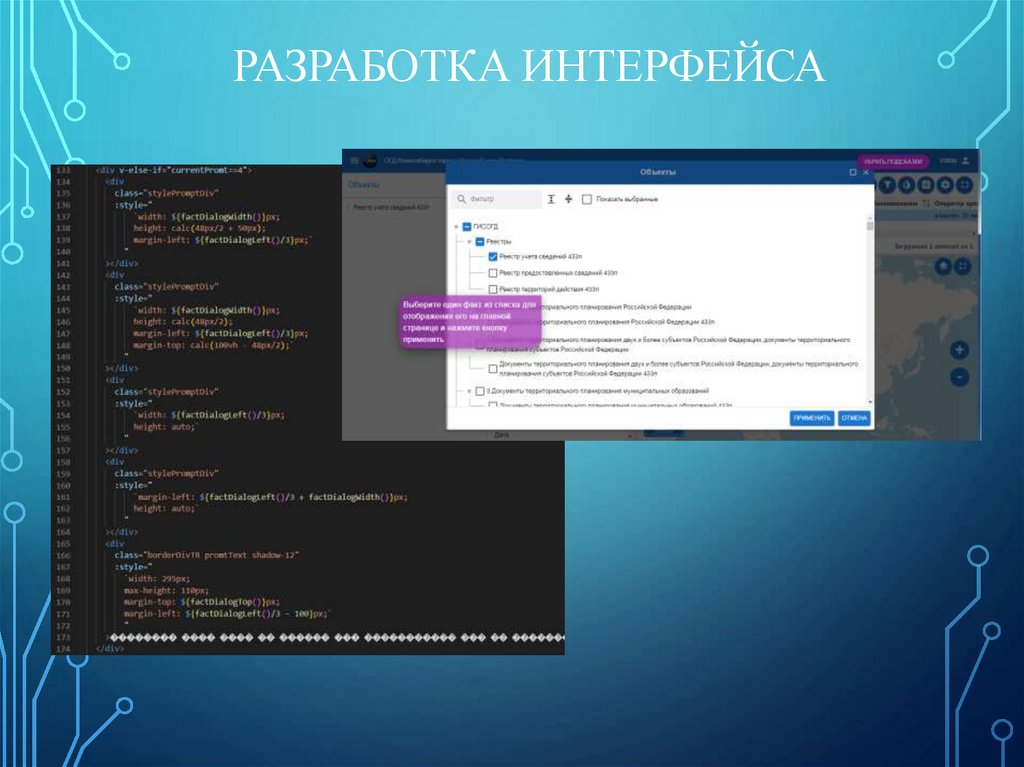
Task: Uncheck Реестр учета сведений 433п
Action: tap(493, 257)
